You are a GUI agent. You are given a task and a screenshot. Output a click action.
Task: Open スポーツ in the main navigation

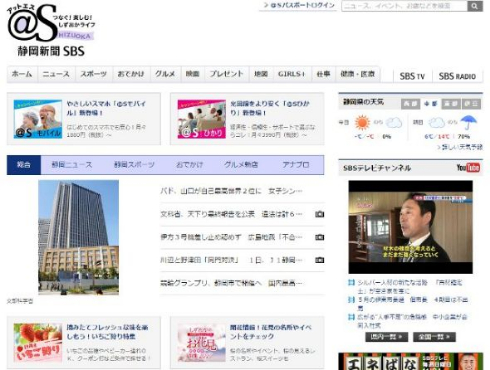point(94,74)
